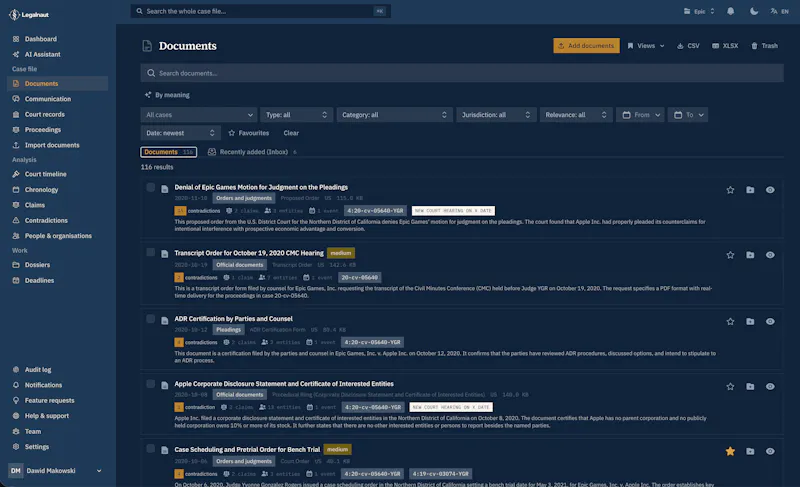The width and height of the screenshot is (800, 487).
Task: Add Apple Corporate Disclosure to dossier folder
Action: 750,386
